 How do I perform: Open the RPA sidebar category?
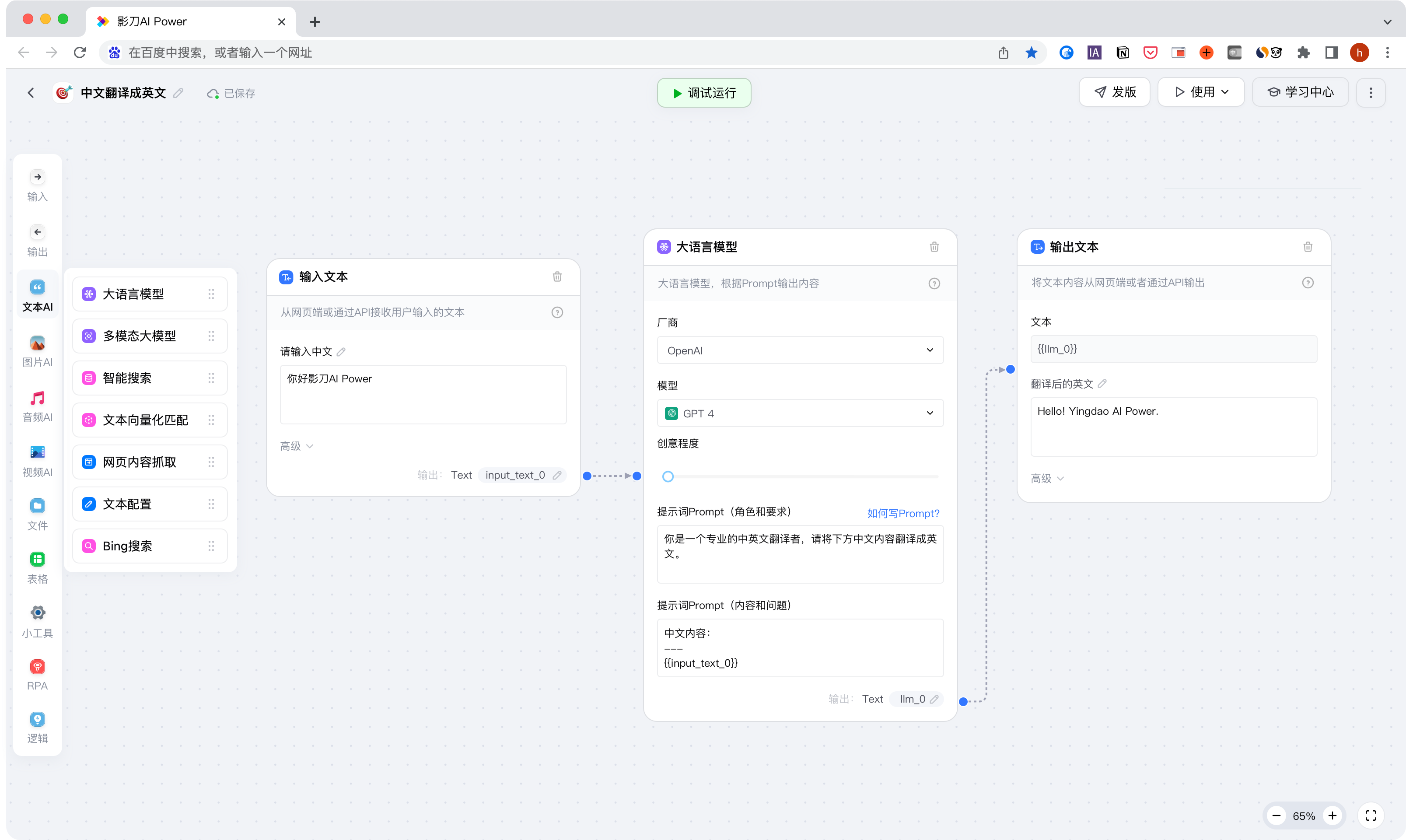coord(37,674)
